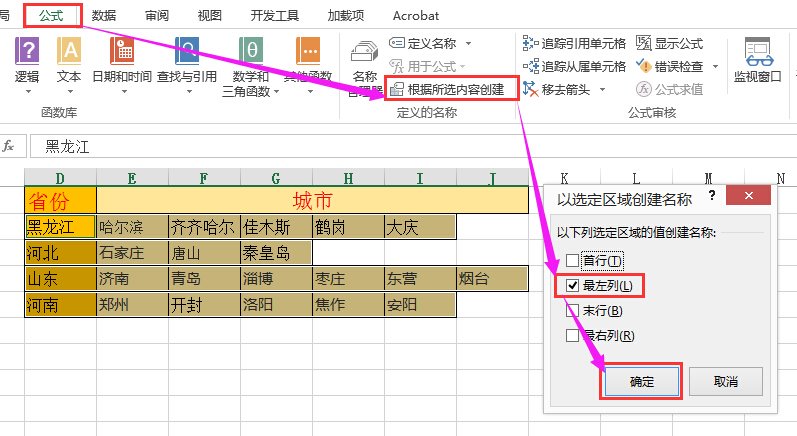The image size is (797, 436).
Task: Check the Right column (最右列) checkbox
Action: pyautogui.click(x=572, y=335)
